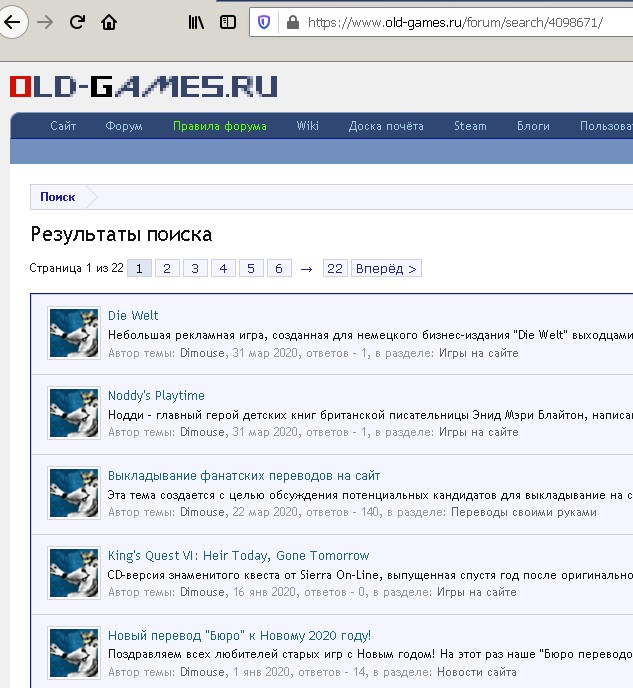Open the King's Quest VI thread

(x=239, y=555)
